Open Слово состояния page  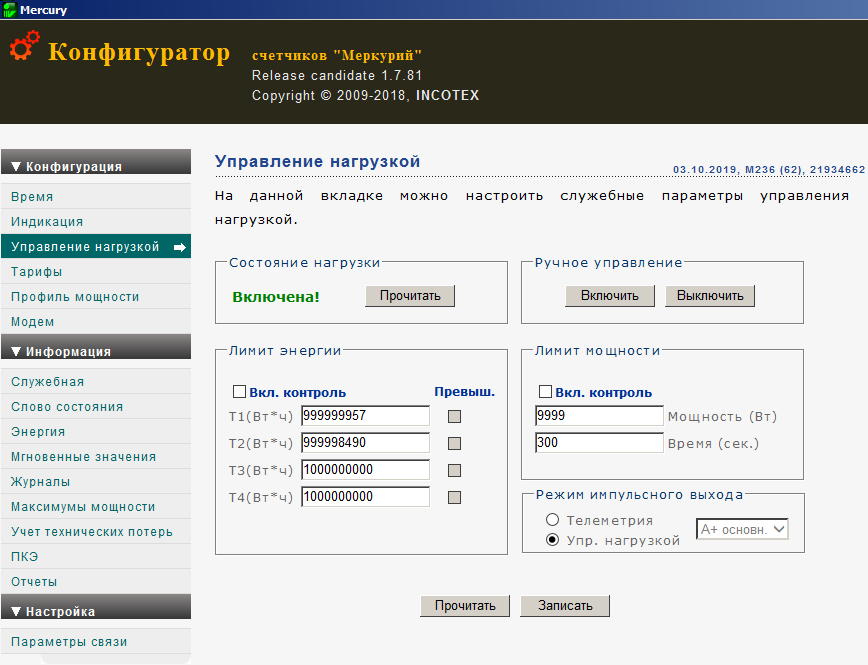click(96, 406)
